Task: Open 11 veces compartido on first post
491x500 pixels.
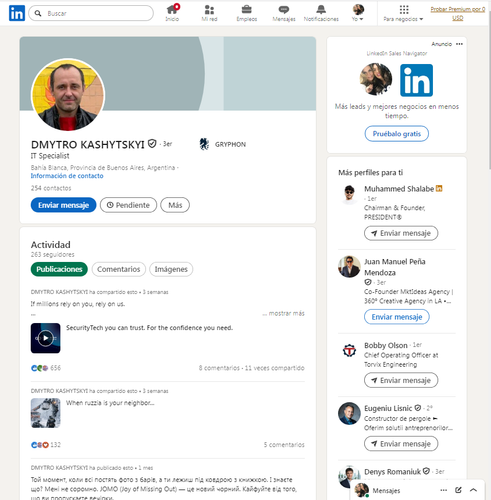Action: tap(275, 368)
